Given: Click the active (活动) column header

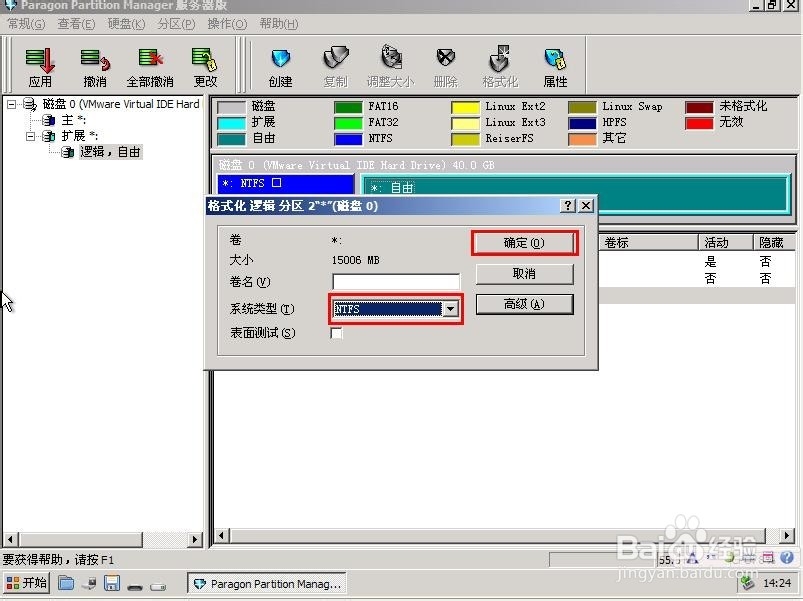Looking at the screenshot, I should pyautogui.click(x=726, y=242).
